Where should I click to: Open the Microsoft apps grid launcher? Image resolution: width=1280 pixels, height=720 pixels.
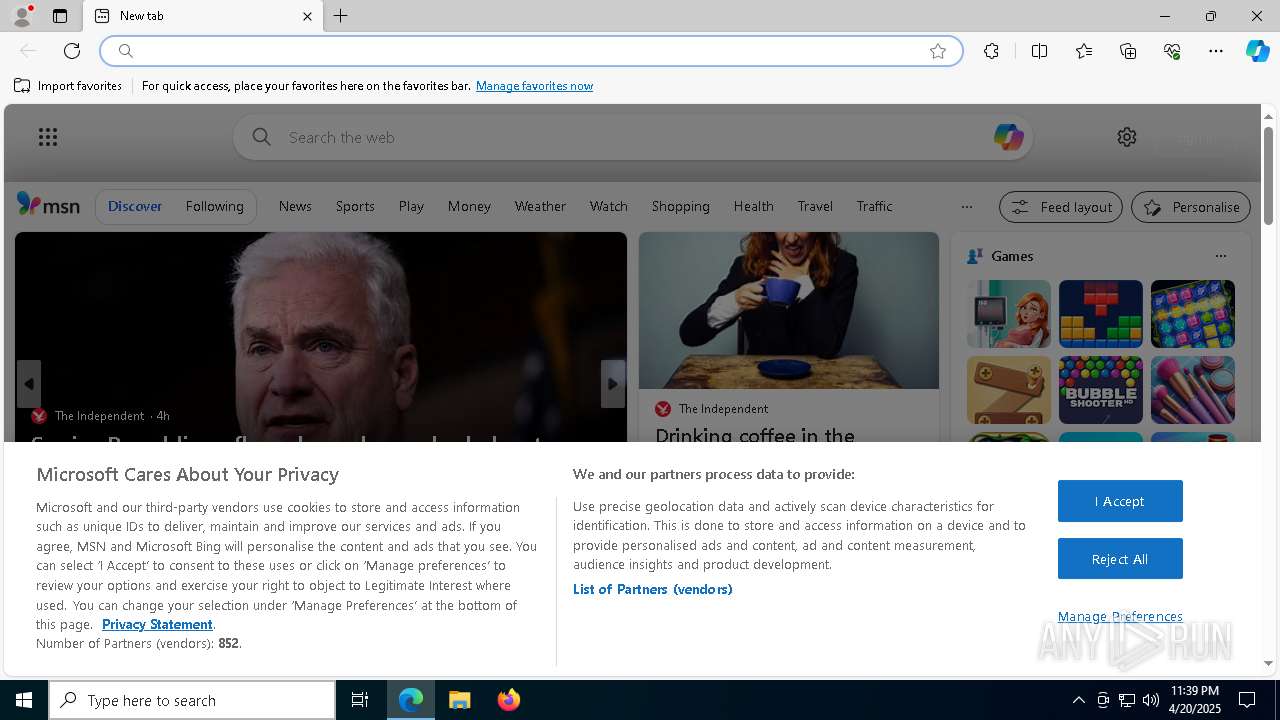coord(48,137)
